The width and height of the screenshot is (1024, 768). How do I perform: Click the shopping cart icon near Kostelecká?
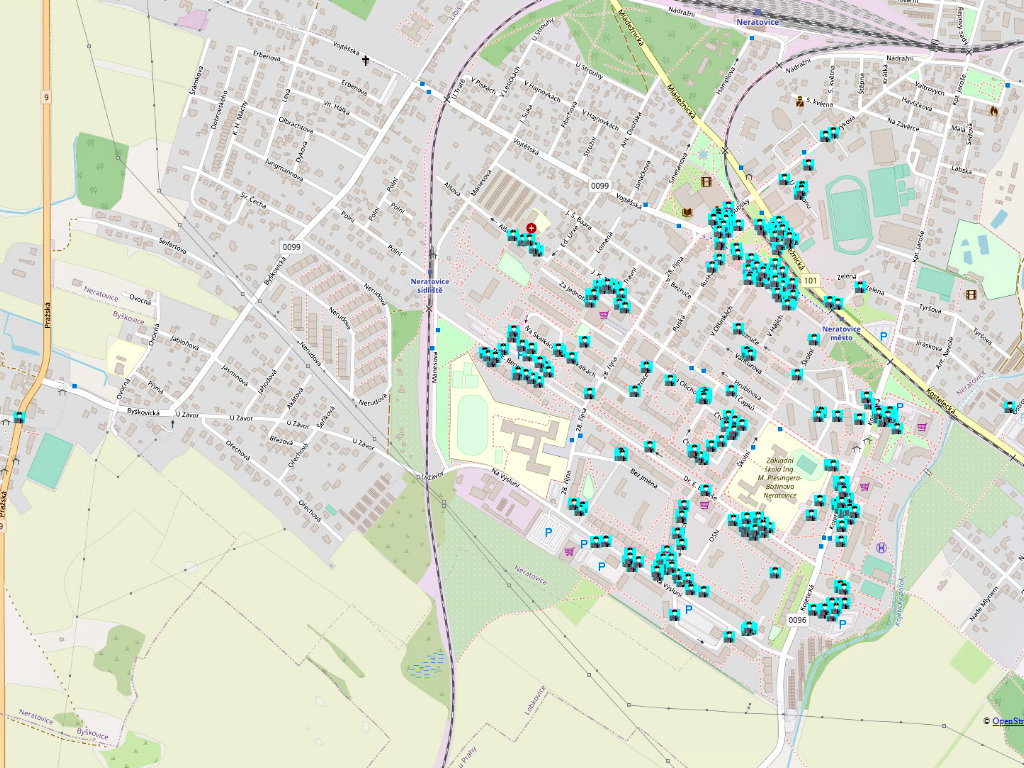click(x=922, y=427)
